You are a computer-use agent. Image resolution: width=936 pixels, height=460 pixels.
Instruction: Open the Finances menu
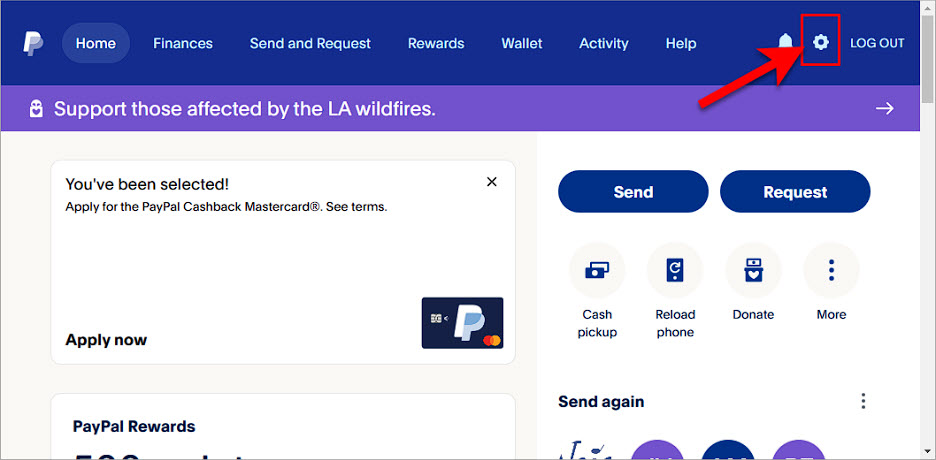(x=183, y=44)
